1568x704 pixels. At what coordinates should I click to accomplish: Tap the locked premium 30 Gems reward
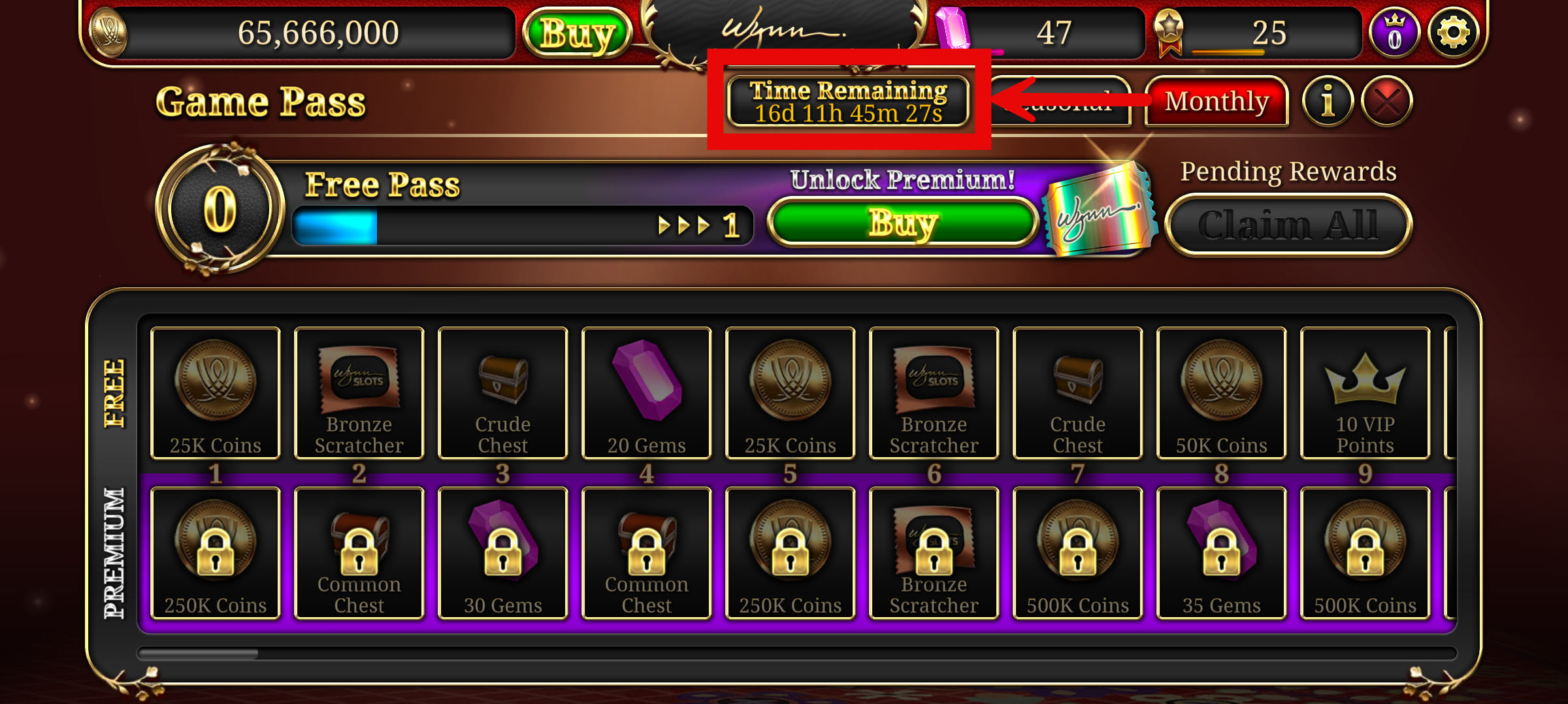(502, 553)
